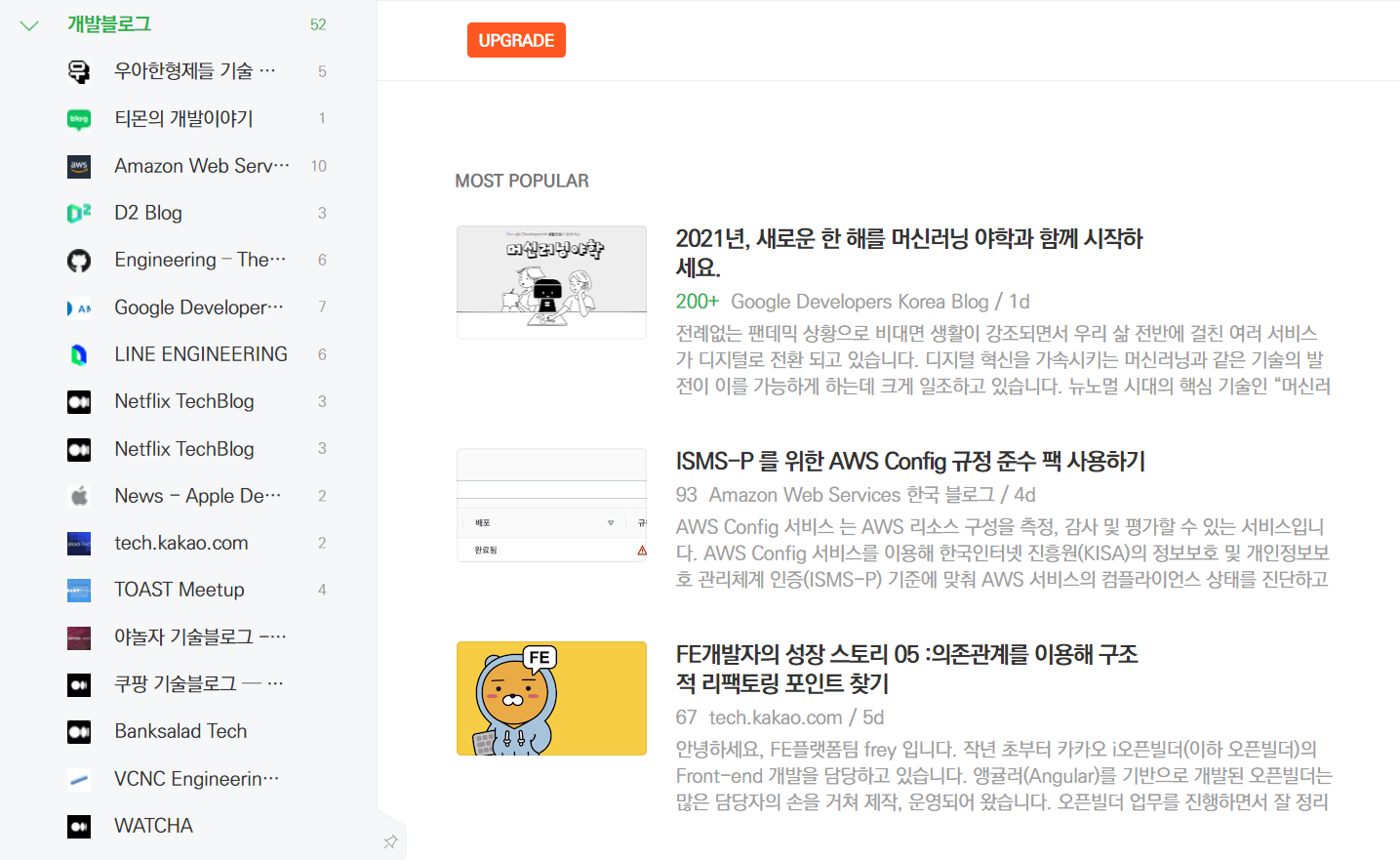Click the LINE ENGINEERING feed icon

[x=79, y=354]
